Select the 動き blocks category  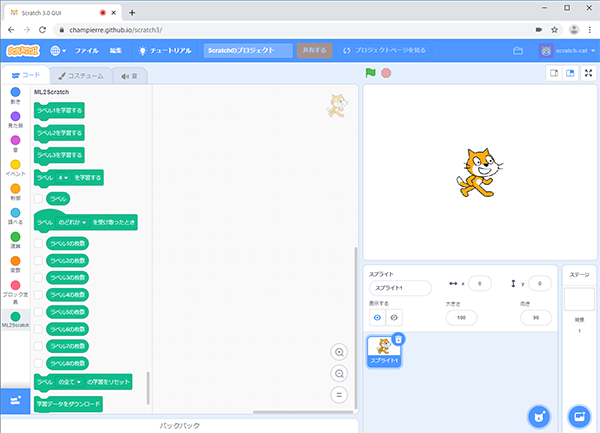tap(15, 96)
